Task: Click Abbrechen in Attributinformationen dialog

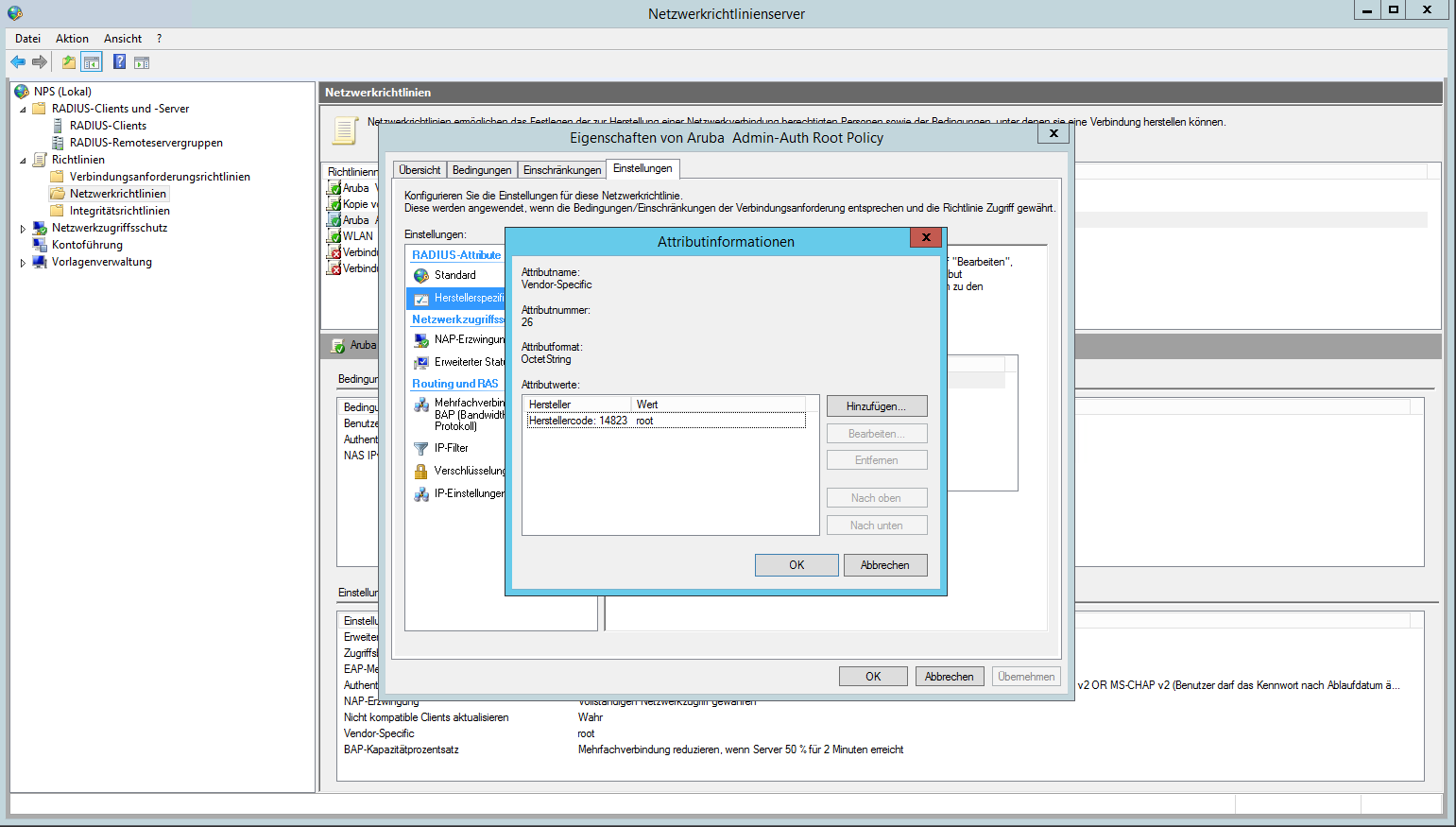Action: point(884,565)
